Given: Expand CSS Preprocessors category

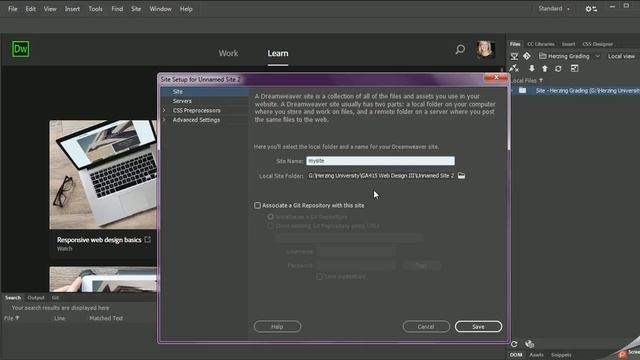Looking at the screenshot, I should [164, 110].
